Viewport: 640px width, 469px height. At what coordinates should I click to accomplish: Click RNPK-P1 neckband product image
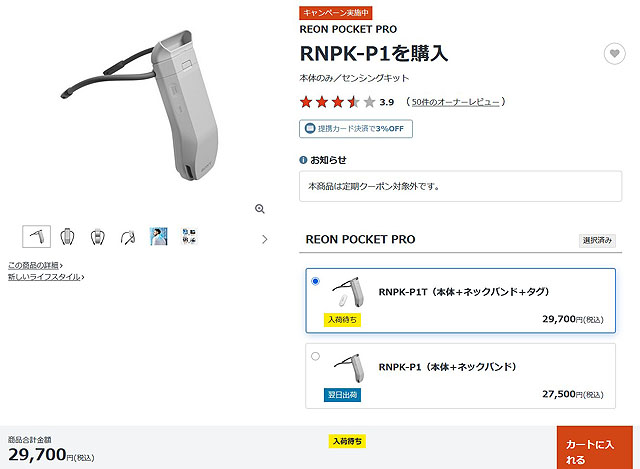point(349,367)
